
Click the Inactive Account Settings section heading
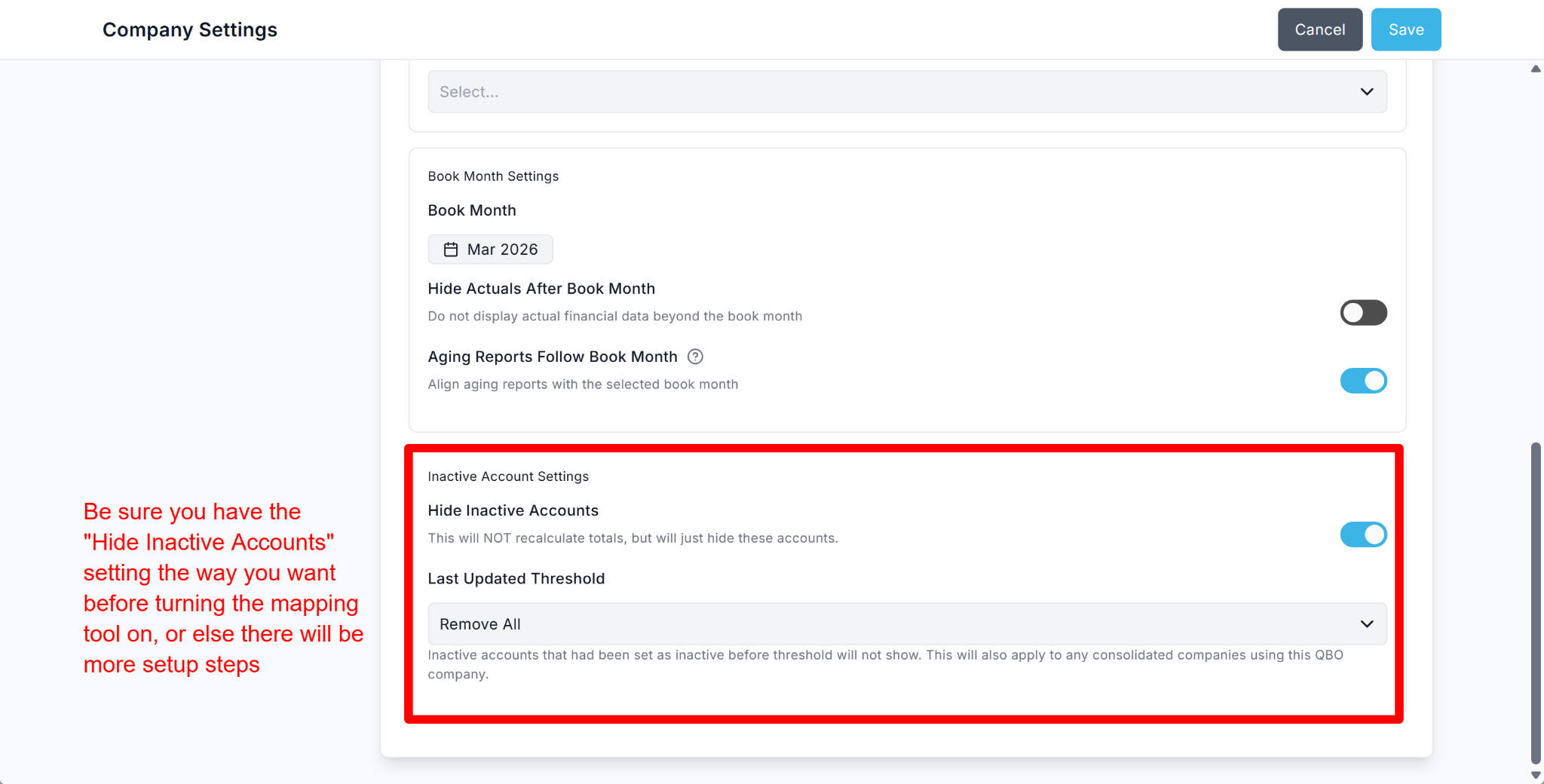508,476
